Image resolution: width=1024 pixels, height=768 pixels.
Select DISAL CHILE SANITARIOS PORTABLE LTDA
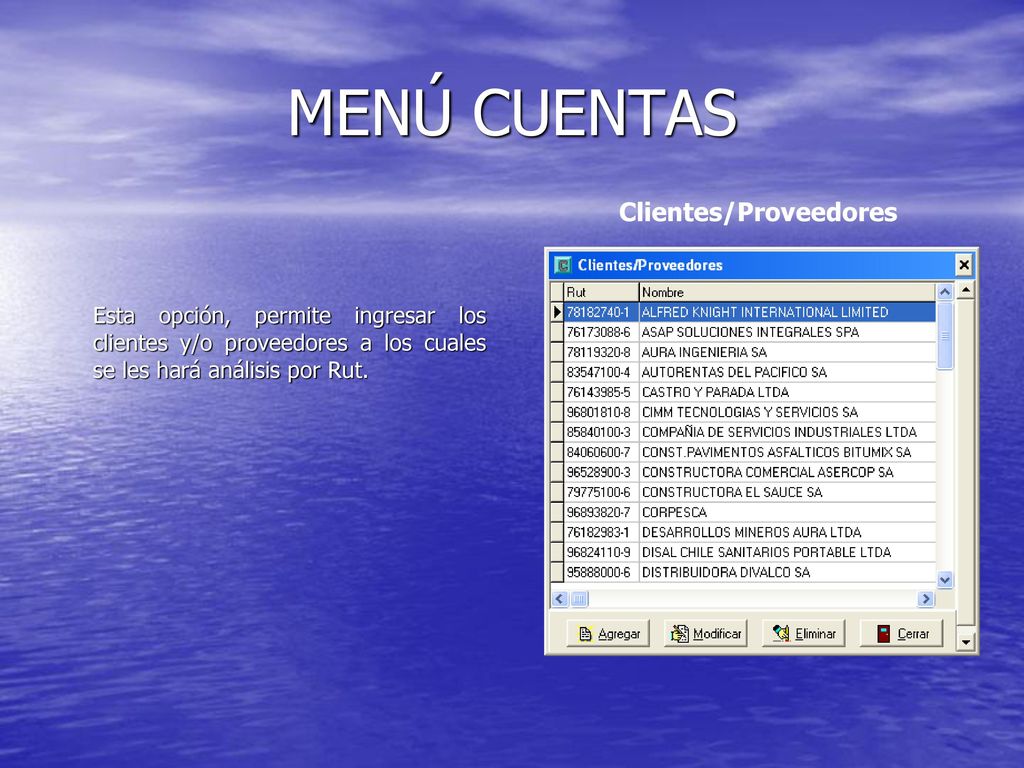coord(787,552)
